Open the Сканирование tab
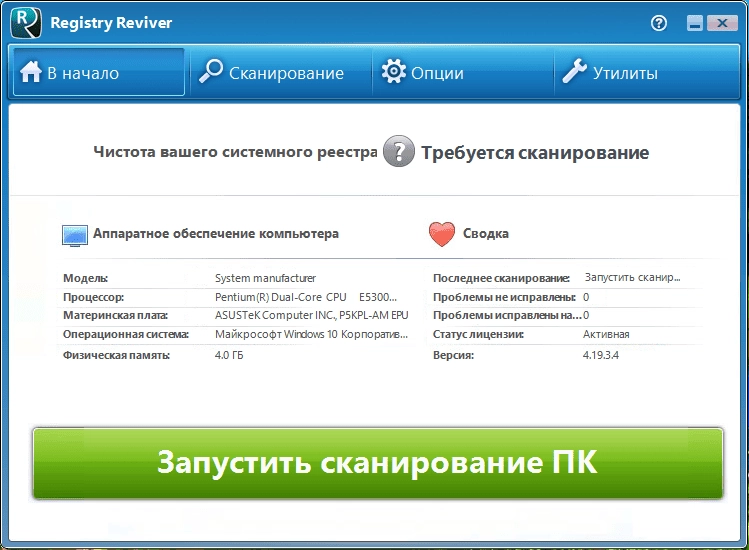The image size is (749, 550). click(281, 72)
